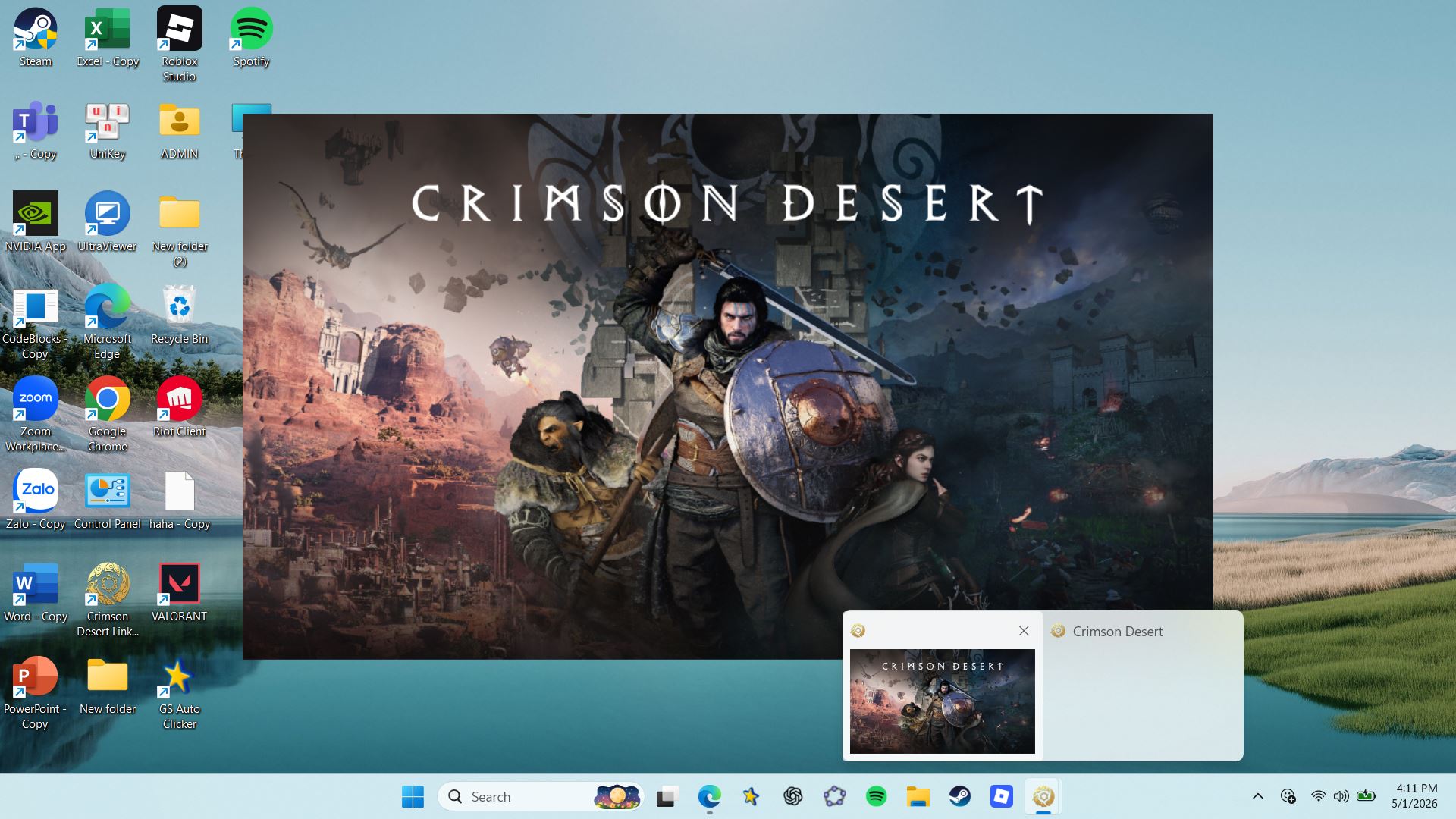Viewport: 1456px width, 819px height.
Task: Launch UltraViewer desktop shortcut
Action: tap(108, 223)
